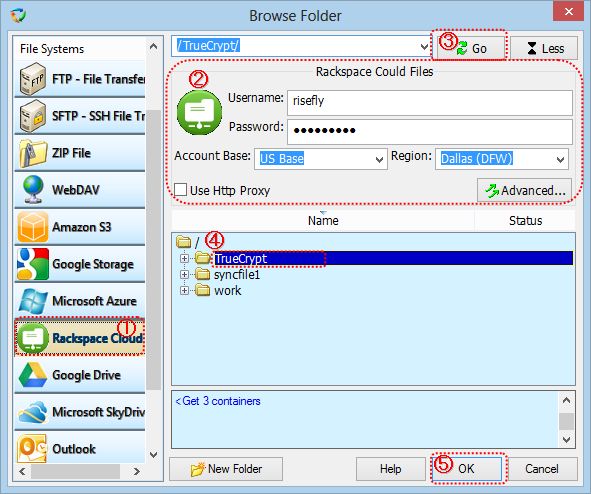The height and width of the screenshot is (494, 591).
Task: Open the Region dropdown
Action: 561,159
